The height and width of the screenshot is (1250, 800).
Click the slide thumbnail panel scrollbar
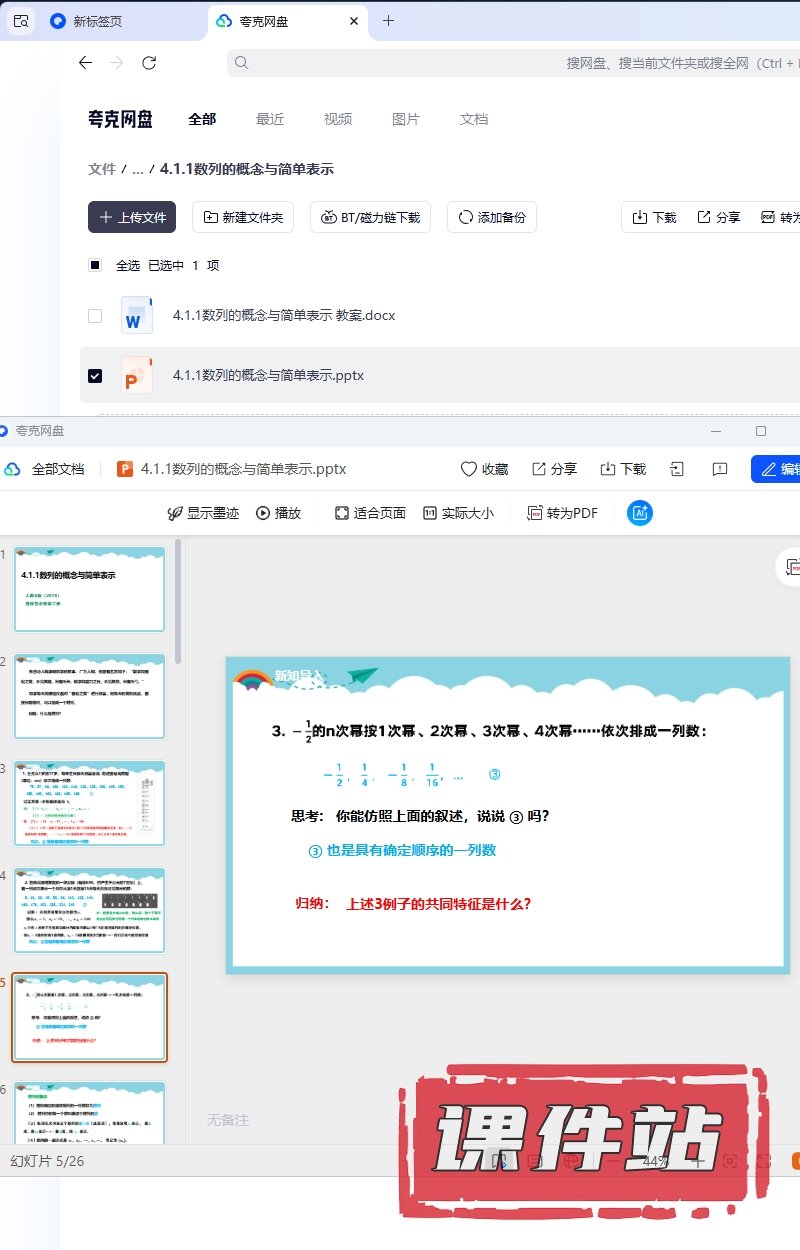178,600
